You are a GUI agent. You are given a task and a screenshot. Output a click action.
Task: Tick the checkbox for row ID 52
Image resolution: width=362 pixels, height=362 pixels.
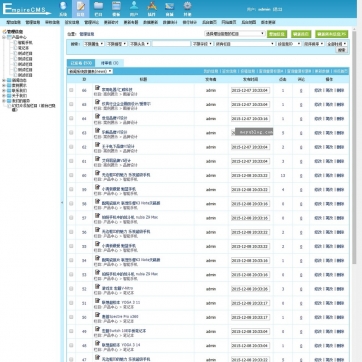pyautogui.click(x=71, y=288)
